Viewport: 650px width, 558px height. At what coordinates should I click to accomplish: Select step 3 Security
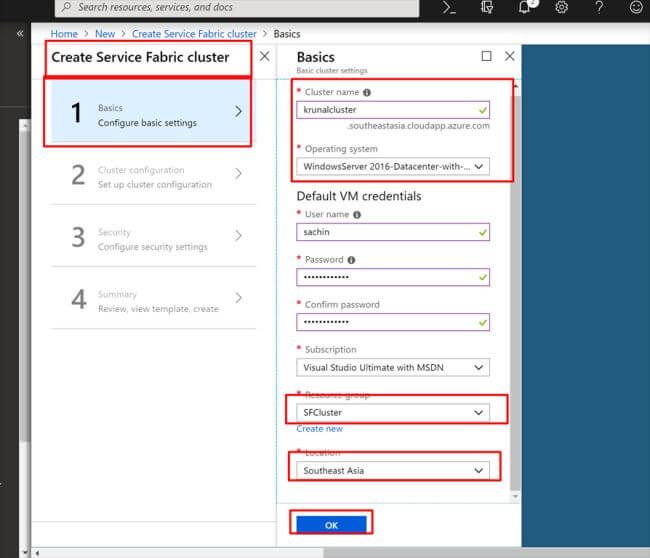(x=153, y=236)
